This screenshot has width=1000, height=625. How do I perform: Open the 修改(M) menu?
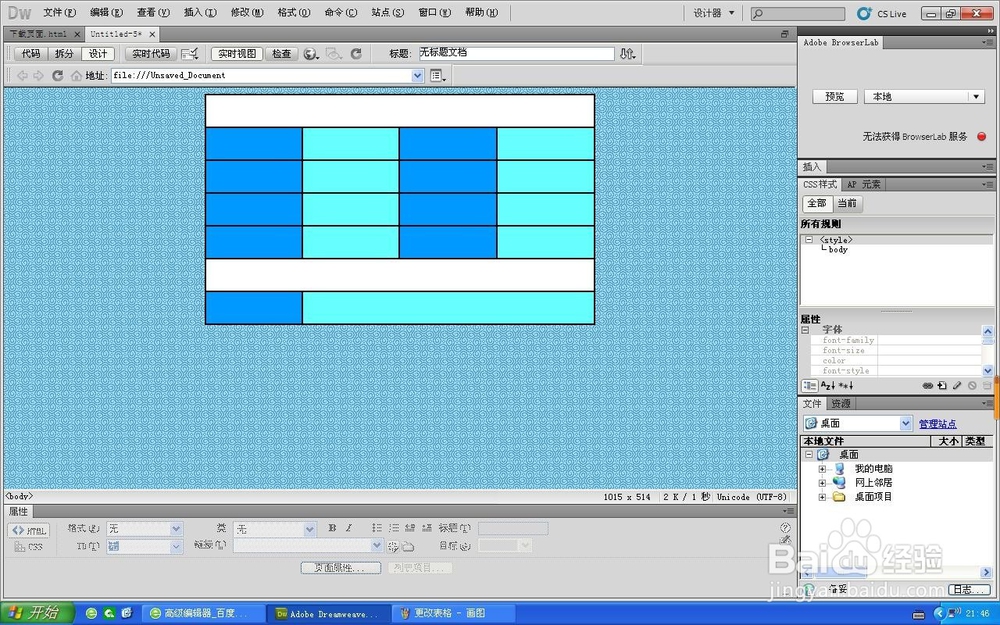coord(247,13)
